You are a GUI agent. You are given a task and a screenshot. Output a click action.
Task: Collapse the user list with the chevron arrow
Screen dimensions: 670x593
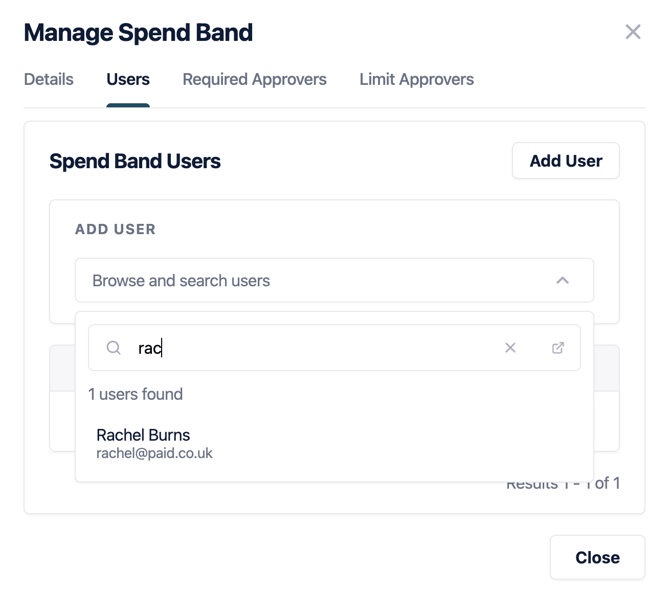pos(563,281)
